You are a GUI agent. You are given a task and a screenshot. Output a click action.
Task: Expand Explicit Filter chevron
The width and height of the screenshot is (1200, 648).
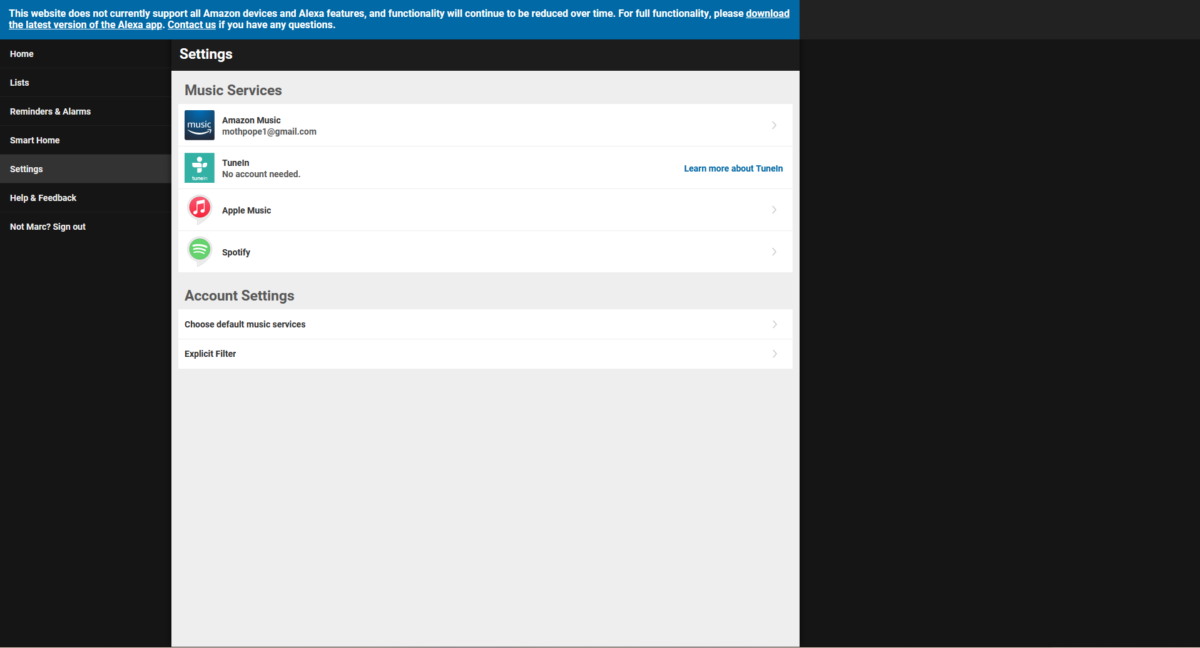pos(774,354)
